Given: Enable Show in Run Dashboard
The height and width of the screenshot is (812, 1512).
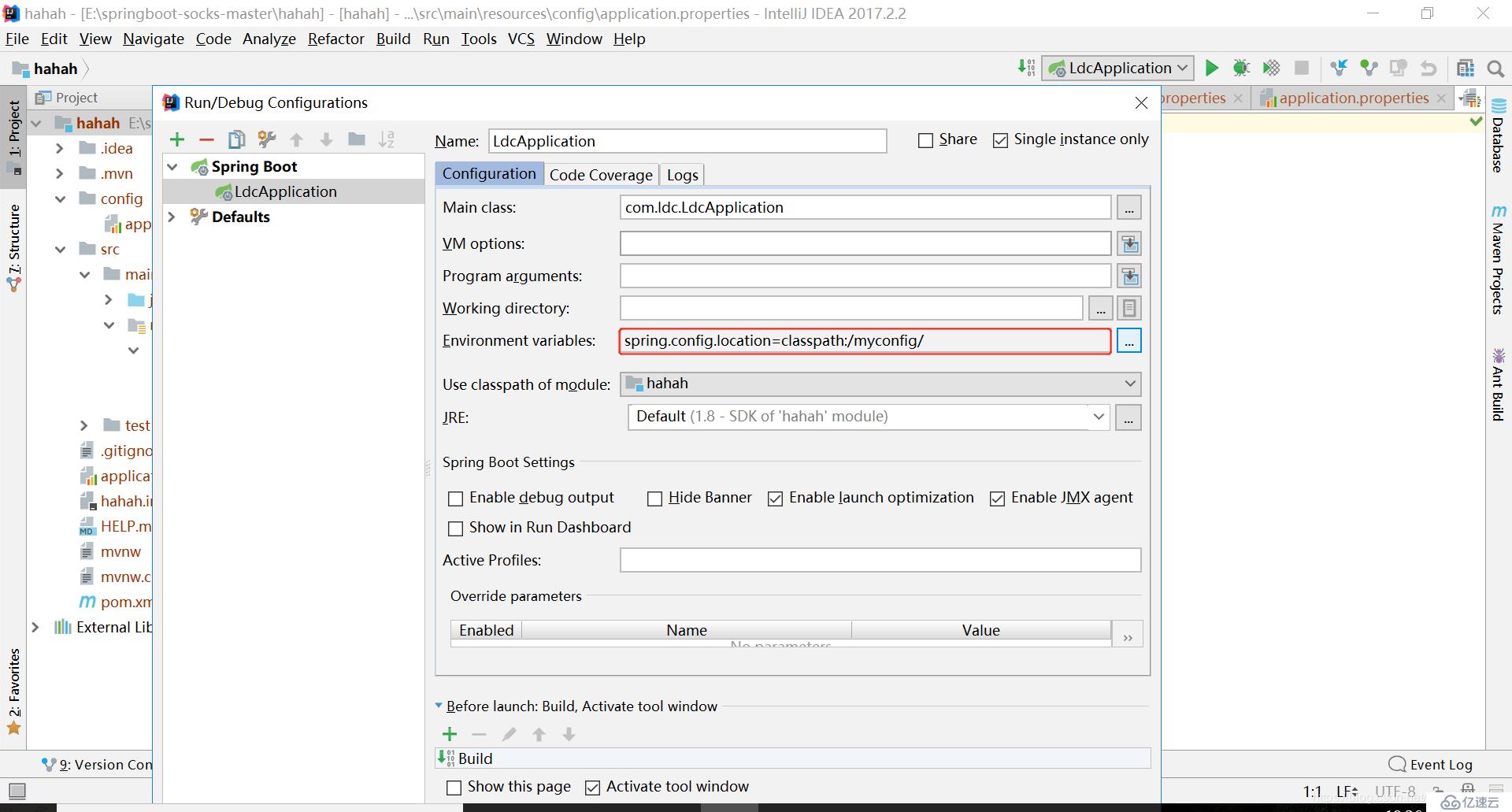Looking at the screenshot, I should [x=455, y=528].
